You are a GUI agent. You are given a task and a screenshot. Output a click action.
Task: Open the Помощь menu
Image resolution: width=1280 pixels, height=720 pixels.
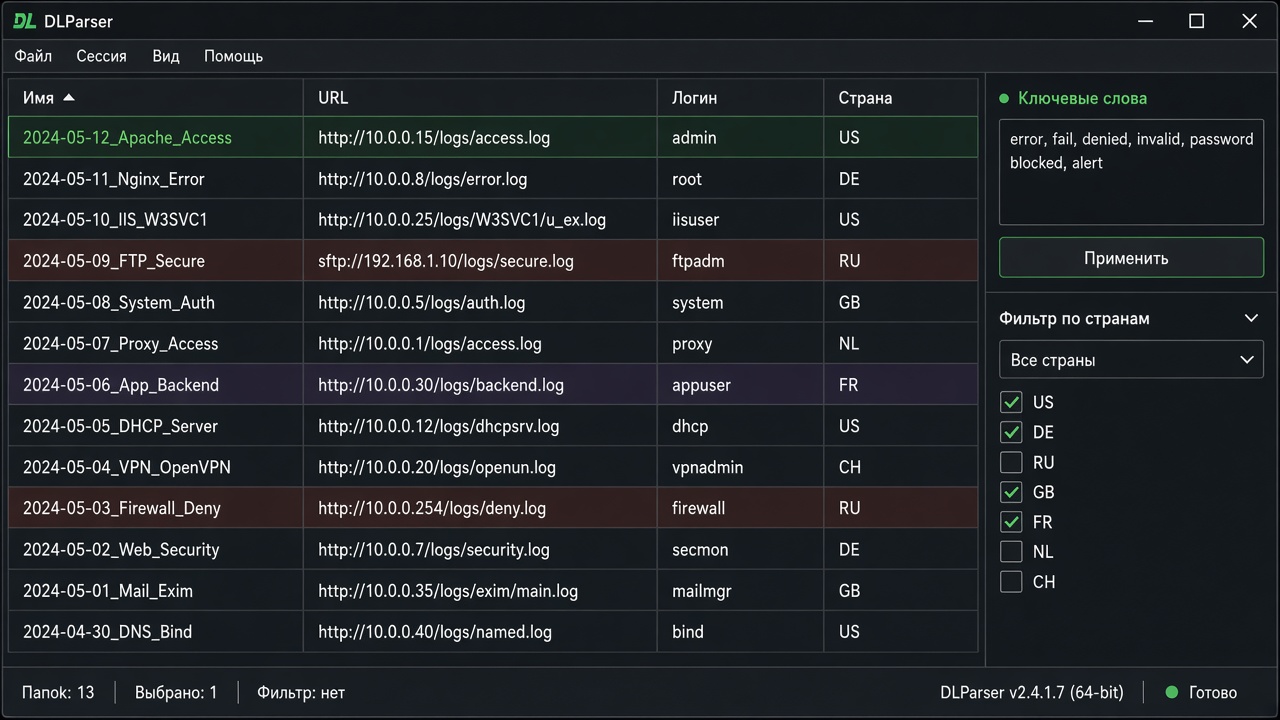[x=233, y=56]
